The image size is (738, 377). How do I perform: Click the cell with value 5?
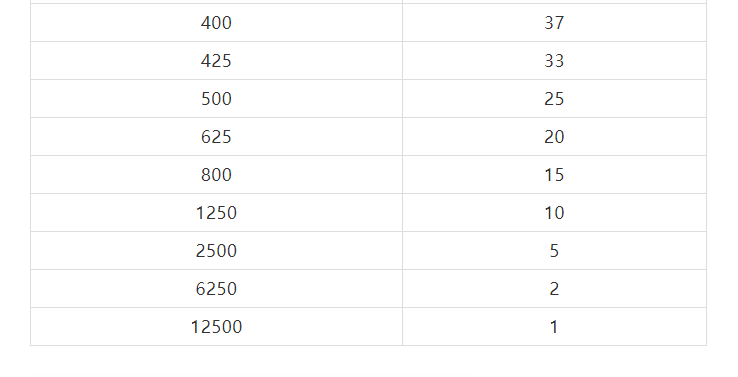click(x=554, y=251)
